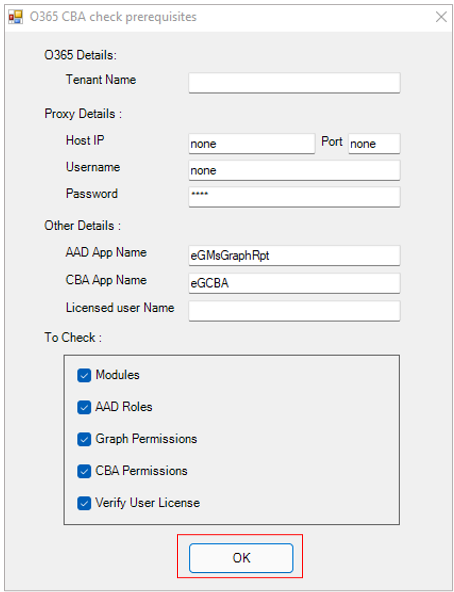Untick the CBA Permissions checkbox
This screenshot has width=454, height=592.
[84, 471]
